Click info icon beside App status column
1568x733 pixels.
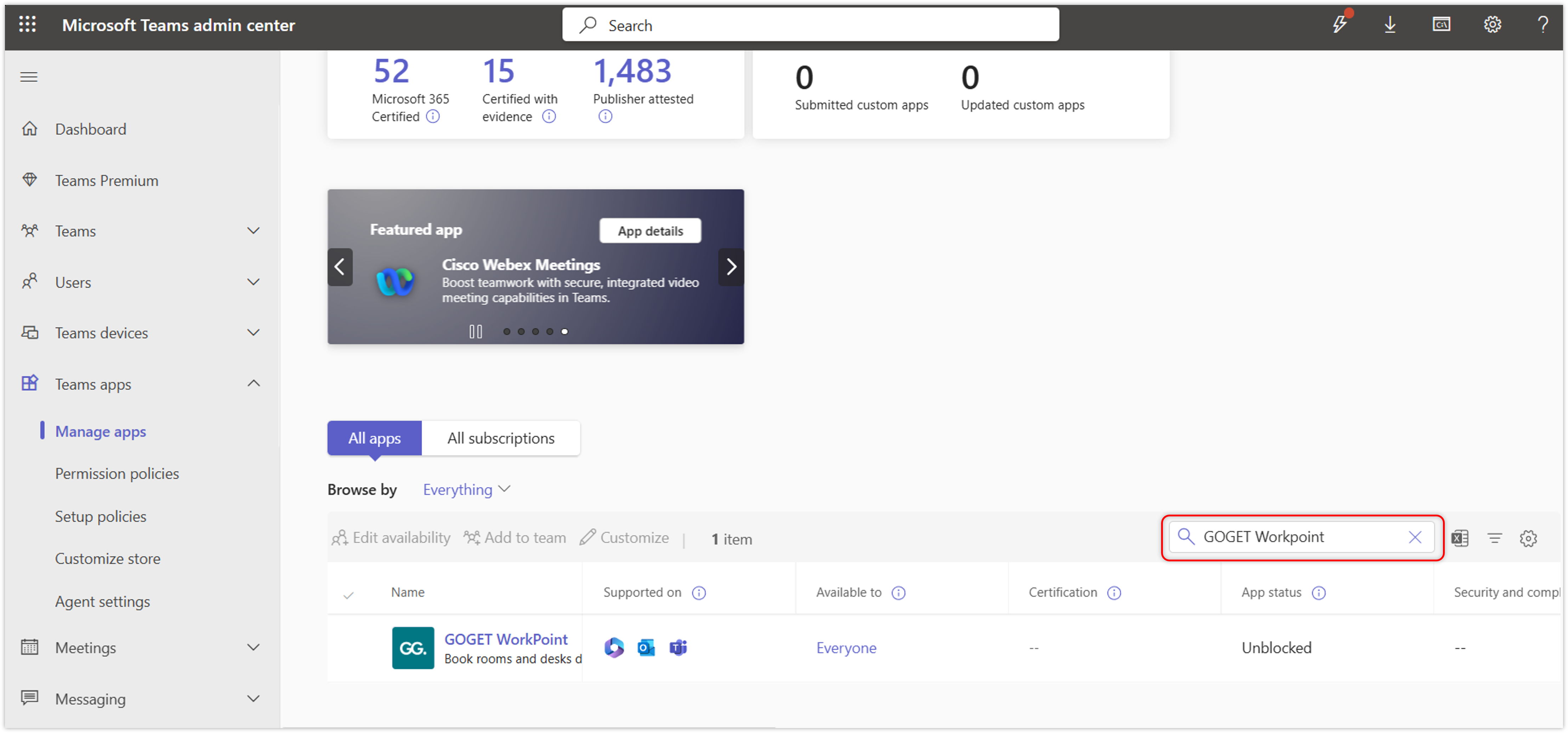tap(1318, 592)
